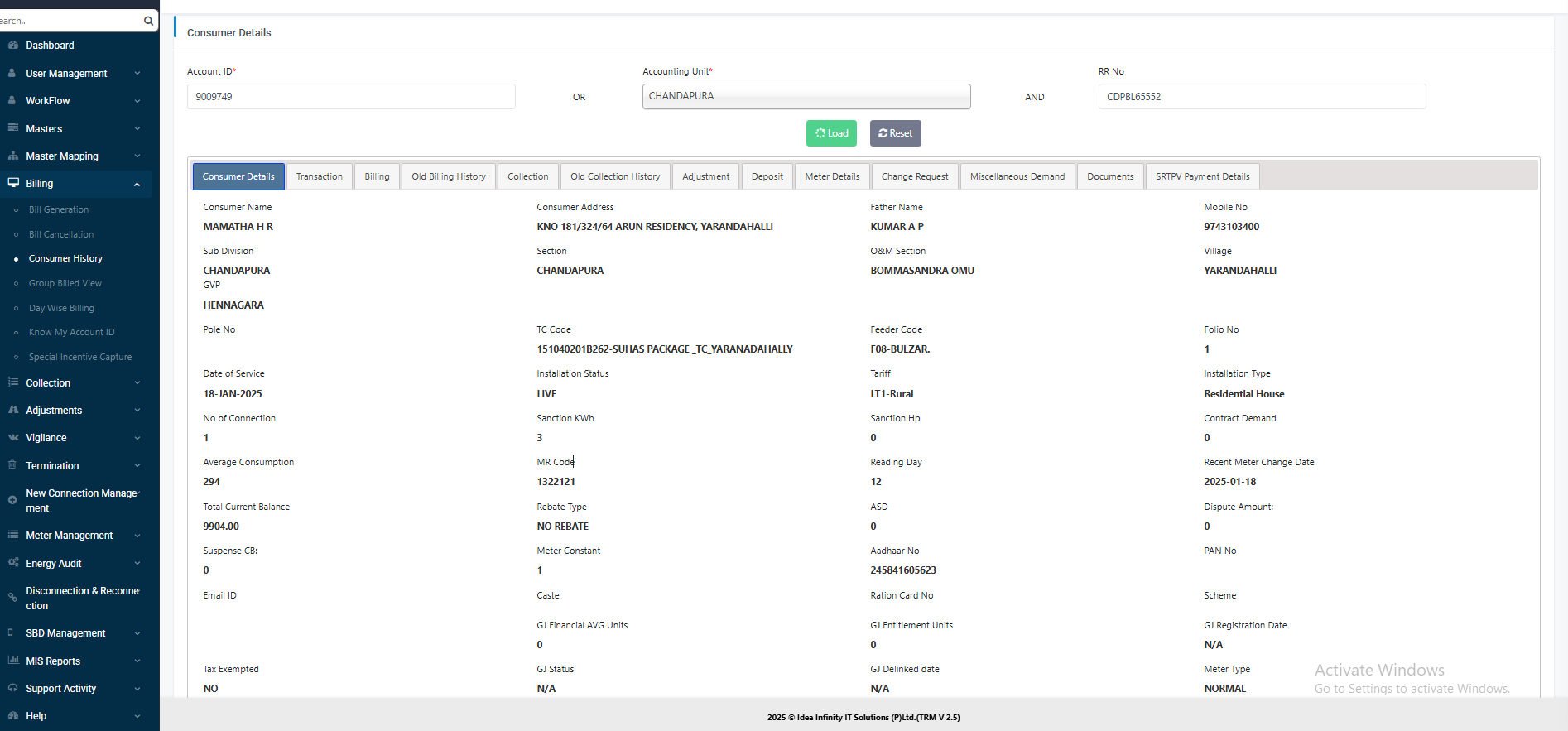
Task: Select the Deposit tab
Action: [x=767, y=176]
